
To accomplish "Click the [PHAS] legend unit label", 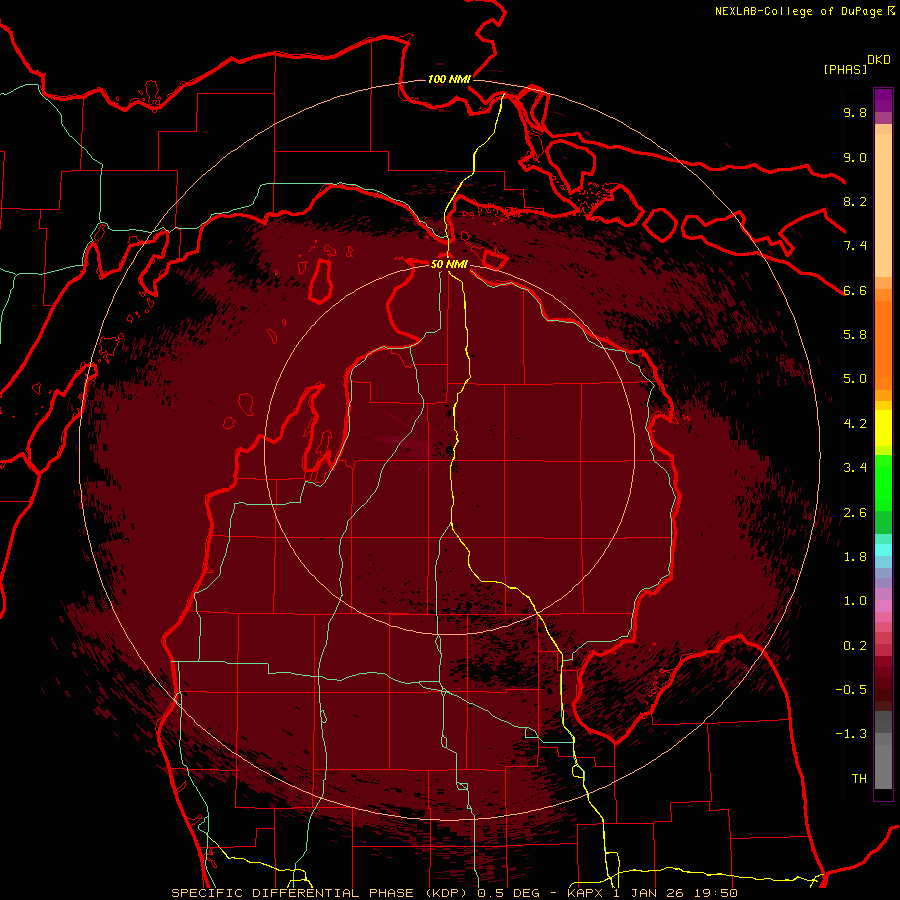I will tap(845, 69).
